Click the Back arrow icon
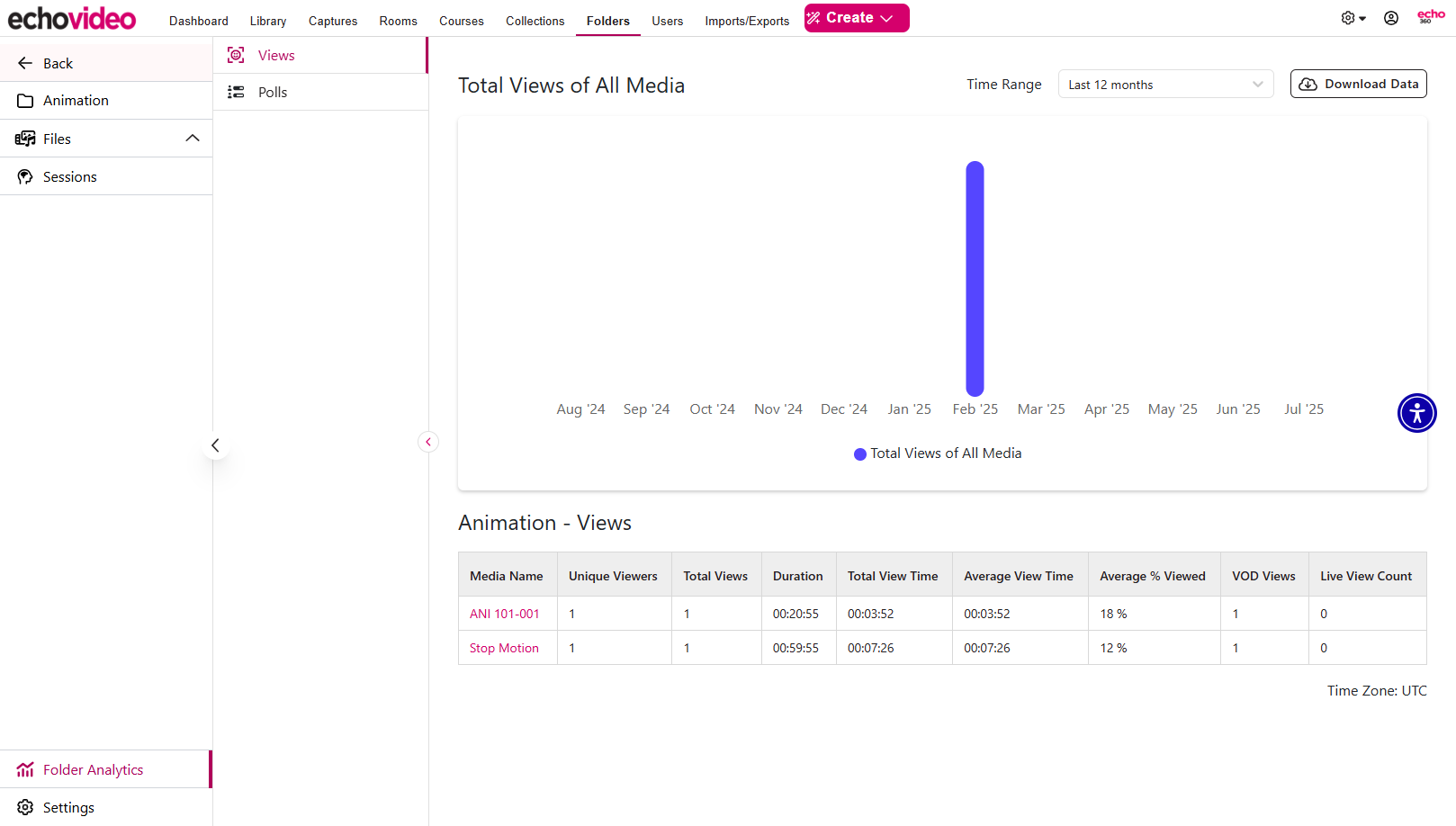The width and height of the screenshot is (1456, 826). click(x=25, y=63)
